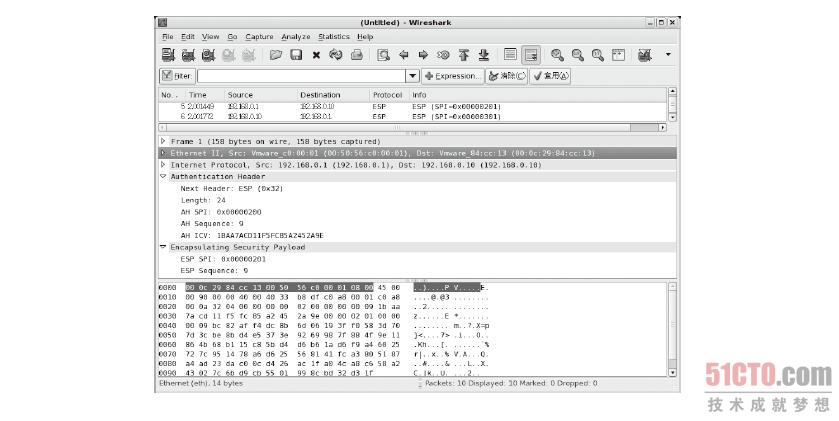
Task: Click packet list scrollbar up arrow
Action: pos(673,92)
